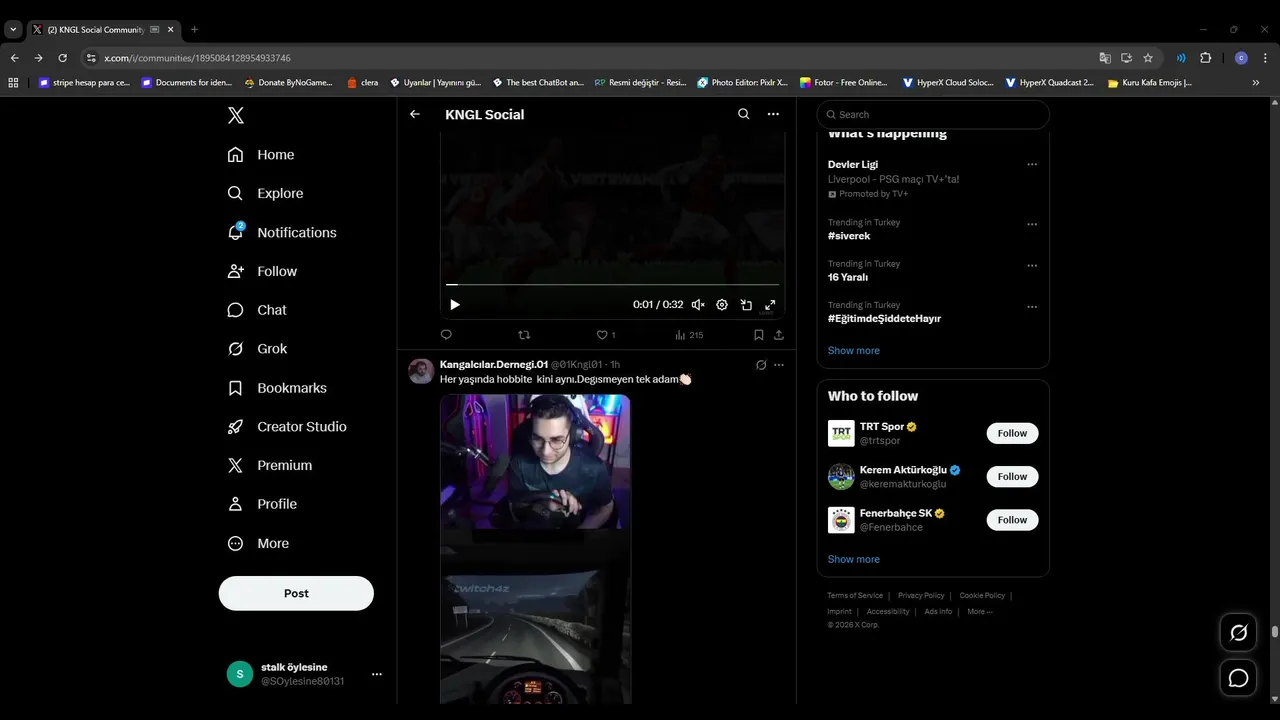Open the Follow section
This screenshot has height=720, width=1280.
coord(262,271)
